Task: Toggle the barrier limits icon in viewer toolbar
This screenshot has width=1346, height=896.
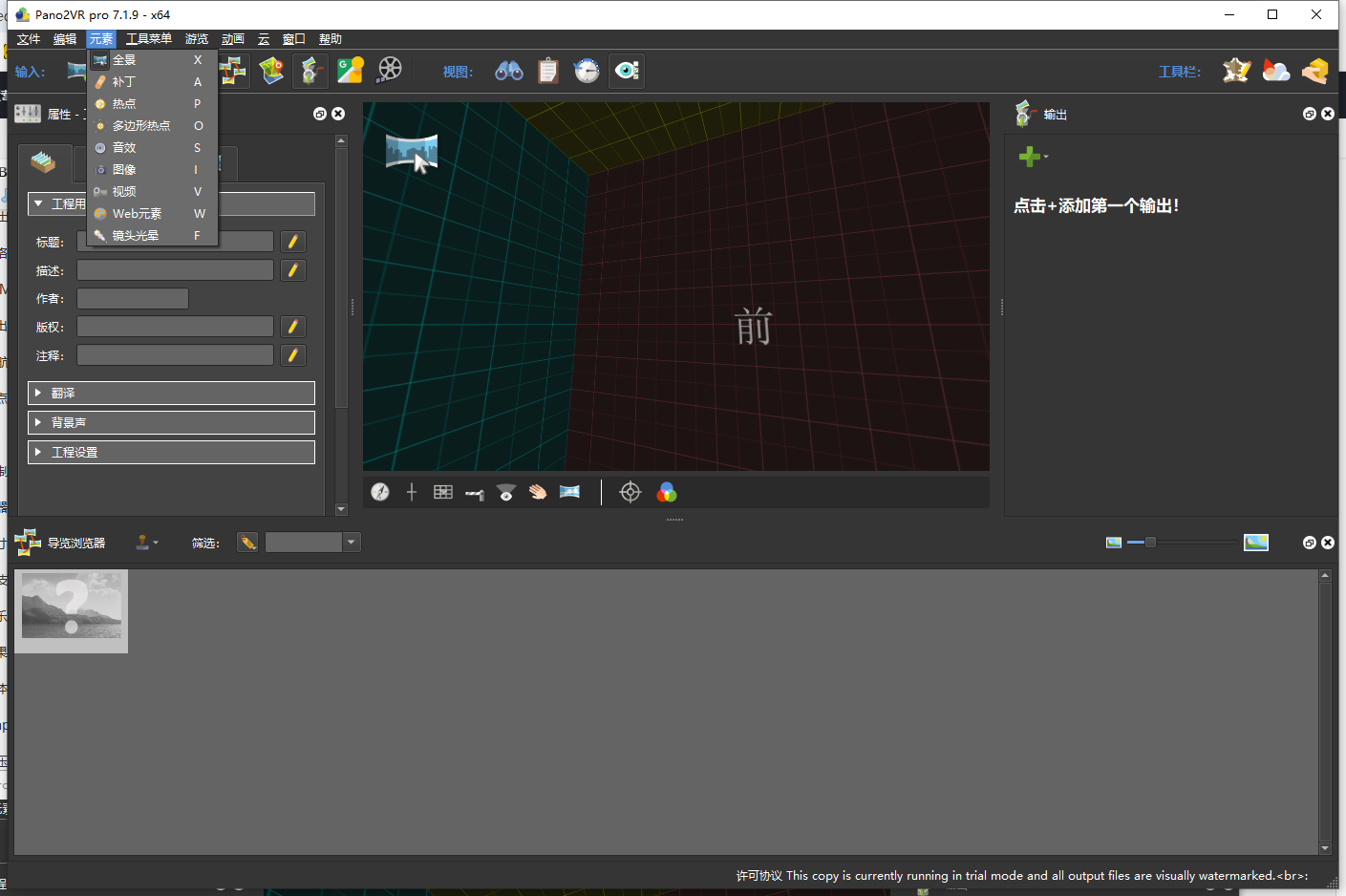Action: click(475, 493)
